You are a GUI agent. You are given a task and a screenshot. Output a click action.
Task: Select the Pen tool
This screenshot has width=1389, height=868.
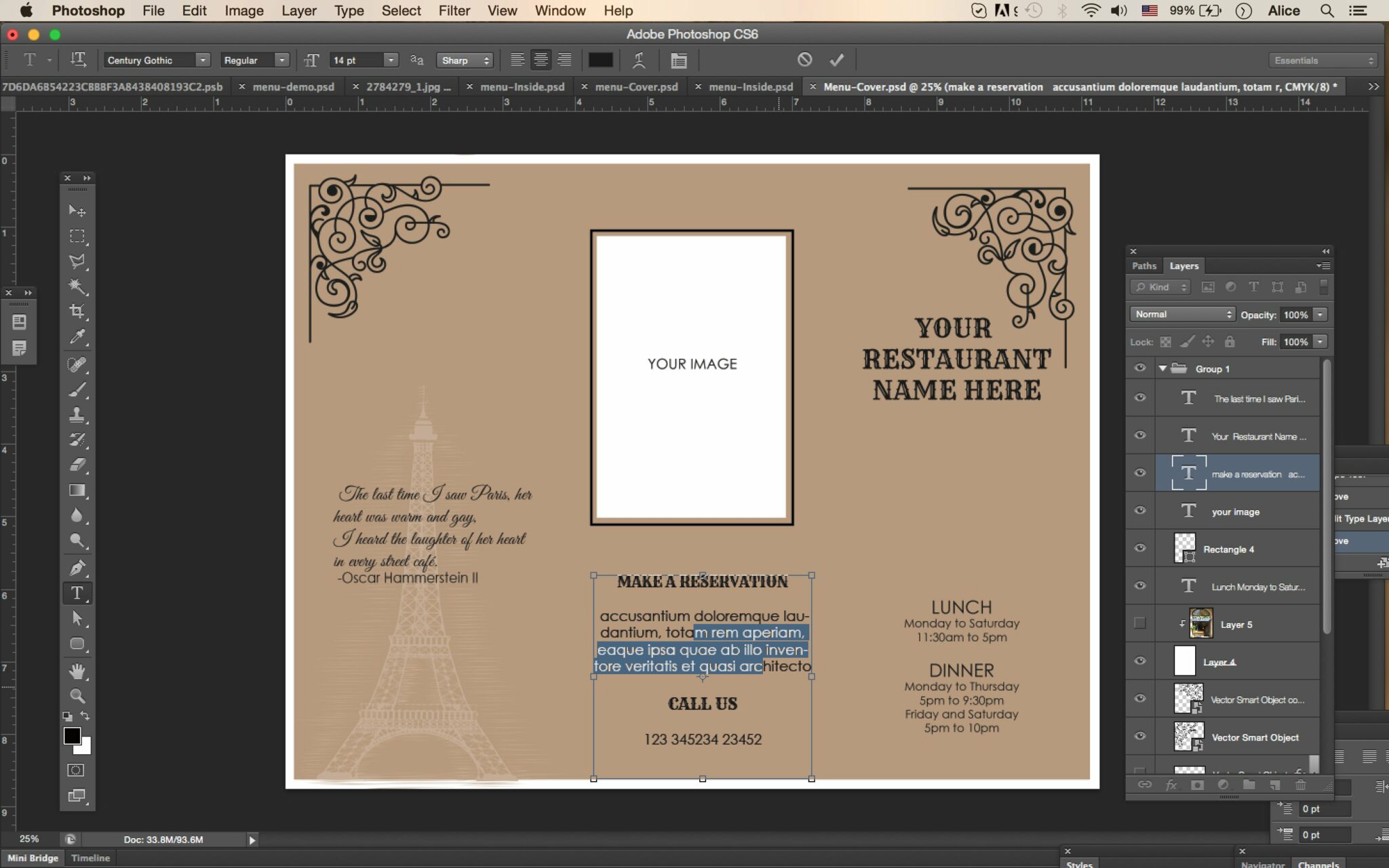coord(78,566)
